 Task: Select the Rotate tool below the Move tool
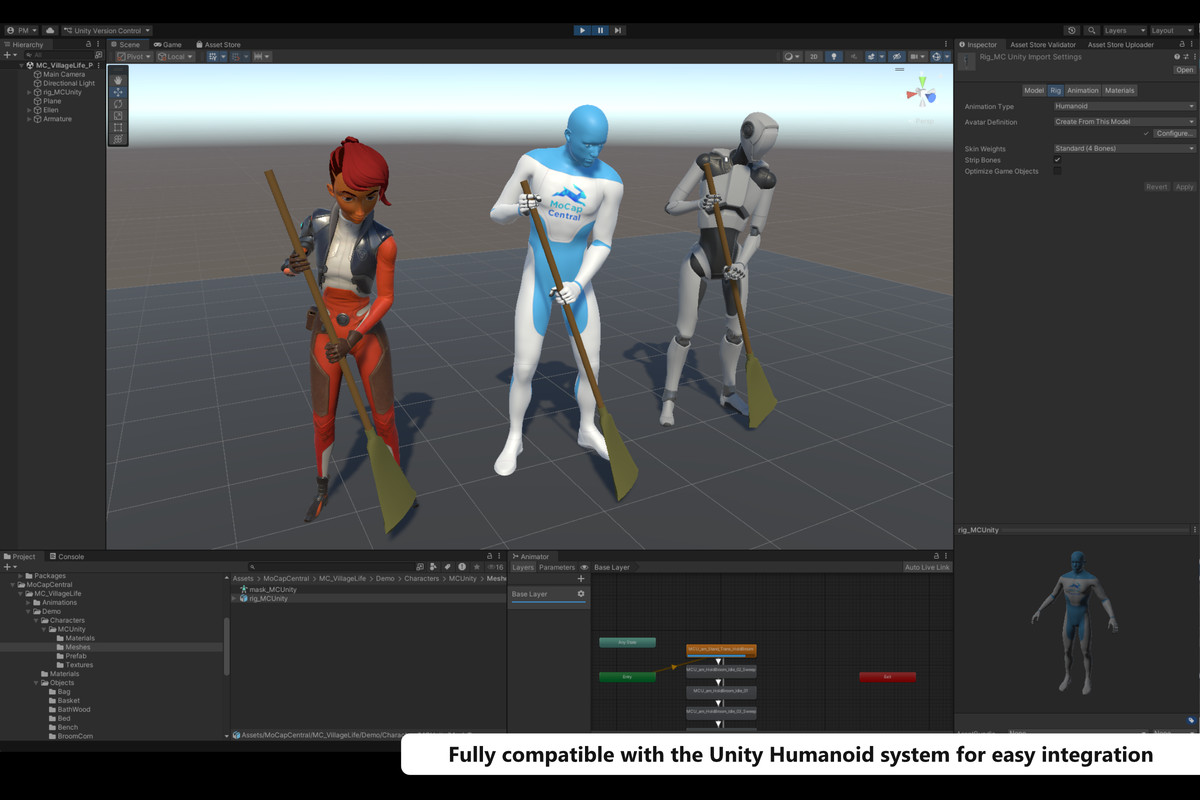coord(118,104)
